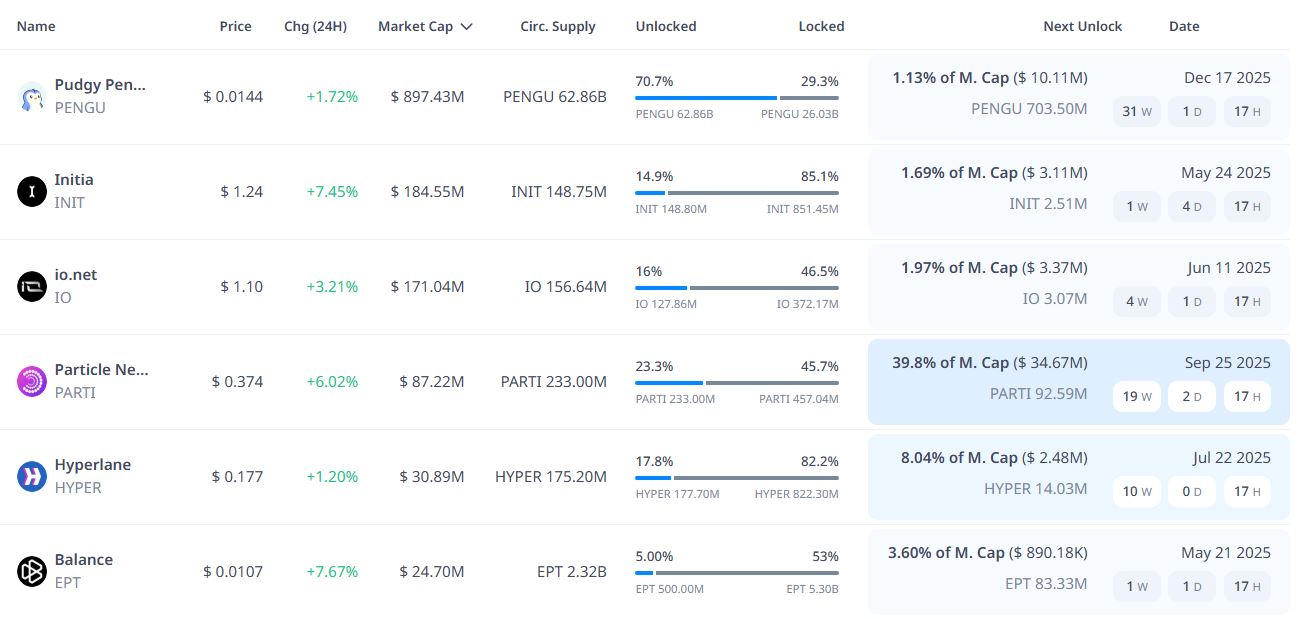The width and height of the screenshot is (1298, 619).
Task: Click market cap $ 24.70M
Action: click(432, 572)
